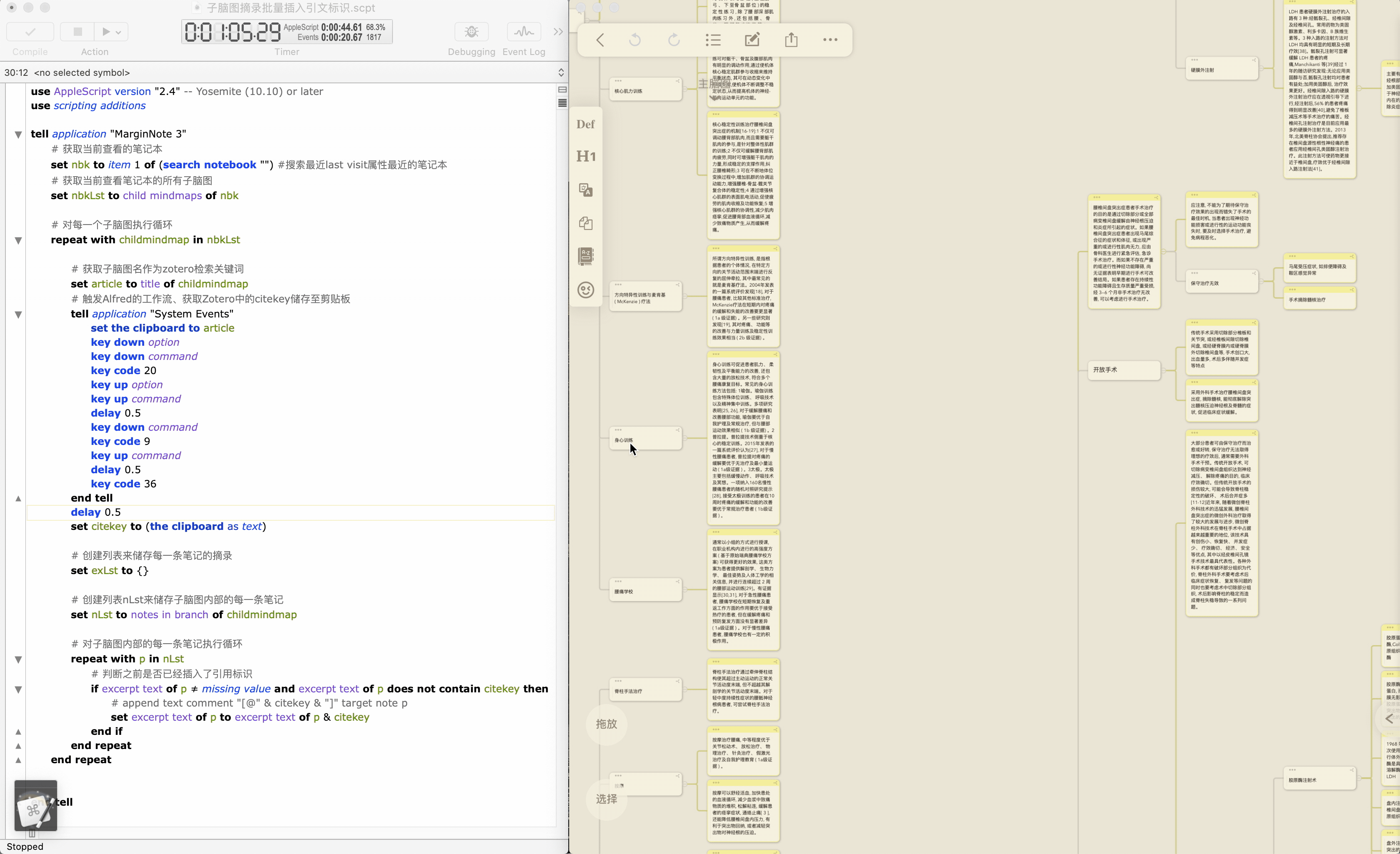Screen dimensions: 1400x854
Task: Click the lines icon in the script scrollbar
Action: 562,103
